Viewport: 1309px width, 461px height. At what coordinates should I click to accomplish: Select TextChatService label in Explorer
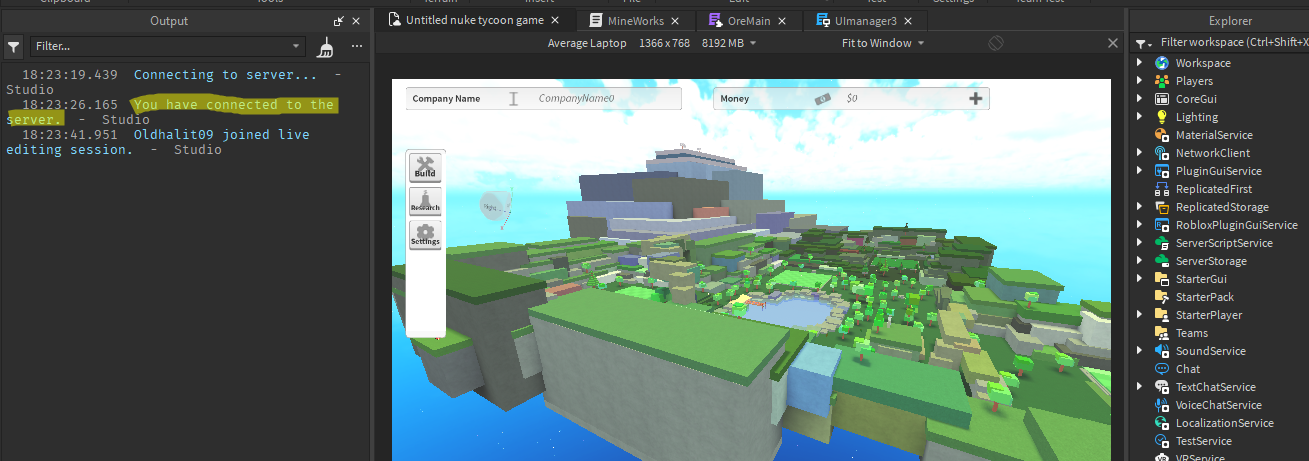click(1215, 387)
